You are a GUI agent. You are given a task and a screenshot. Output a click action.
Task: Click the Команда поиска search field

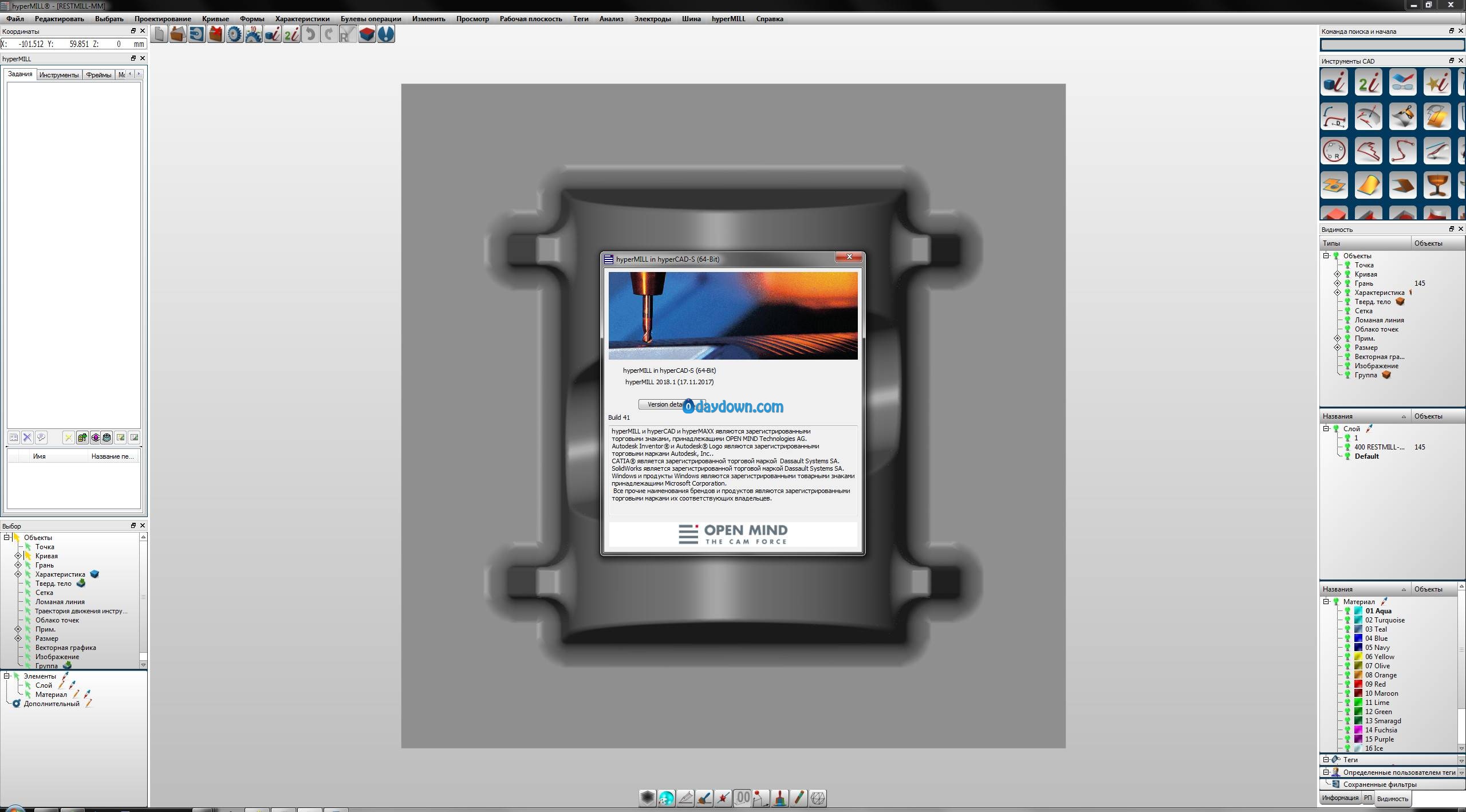pyautogui.click(x=1392, y=45)
